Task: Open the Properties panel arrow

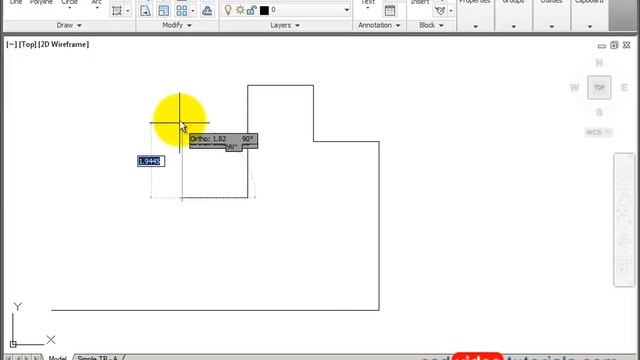Action: click(x=476, y=27)
